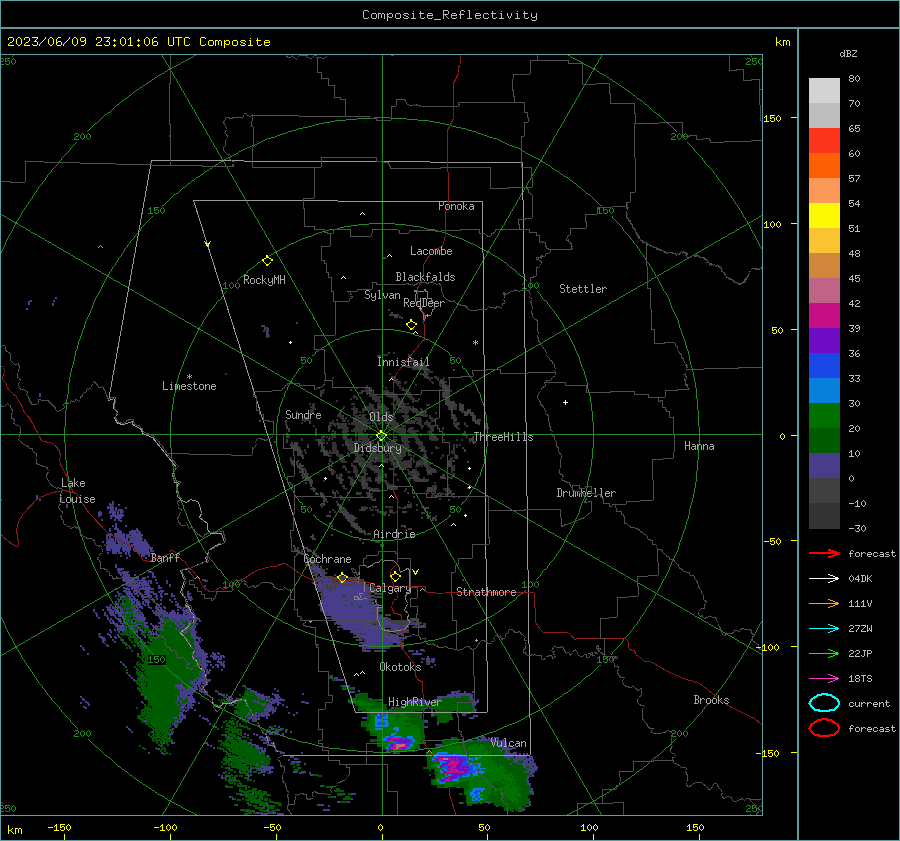Click the yellow diamond marker below RedDeer
The height and width of the screenshot is (841, 900).
pos(411,325)
